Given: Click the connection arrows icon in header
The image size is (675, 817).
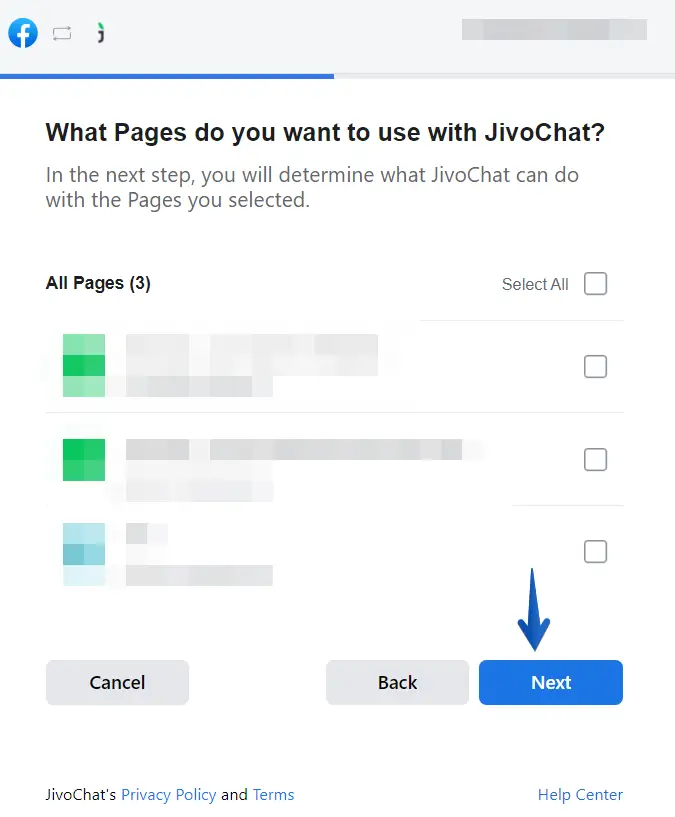Looking at the screenshot, I should click(62, 34).
